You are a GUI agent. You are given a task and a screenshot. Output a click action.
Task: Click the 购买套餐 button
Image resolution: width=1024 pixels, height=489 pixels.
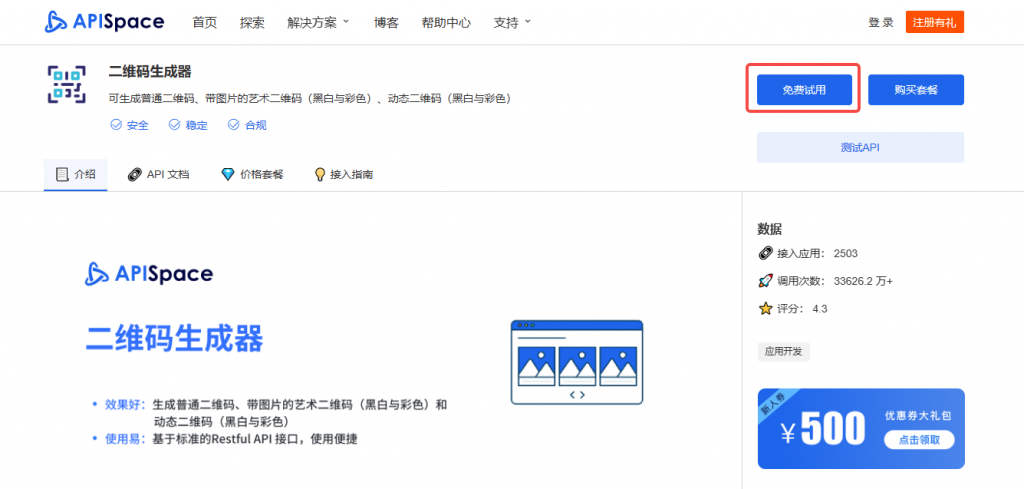coord(915,90)
